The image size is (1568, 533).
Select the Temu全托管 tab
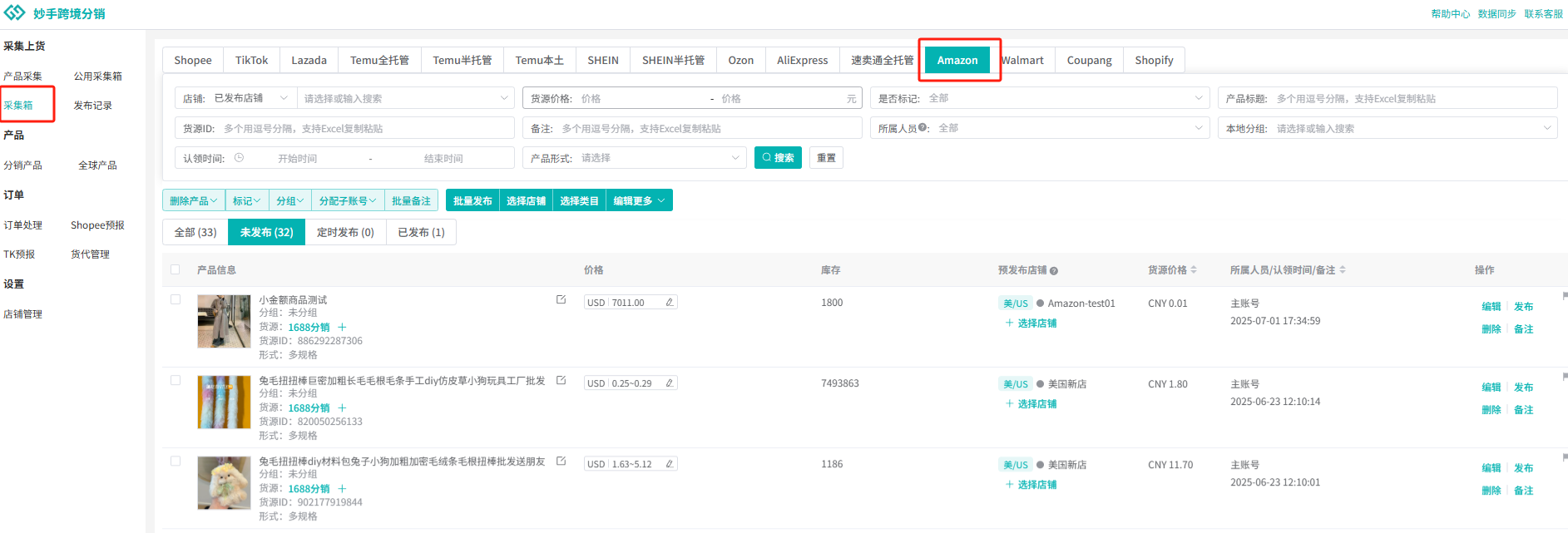click(379, 60)
